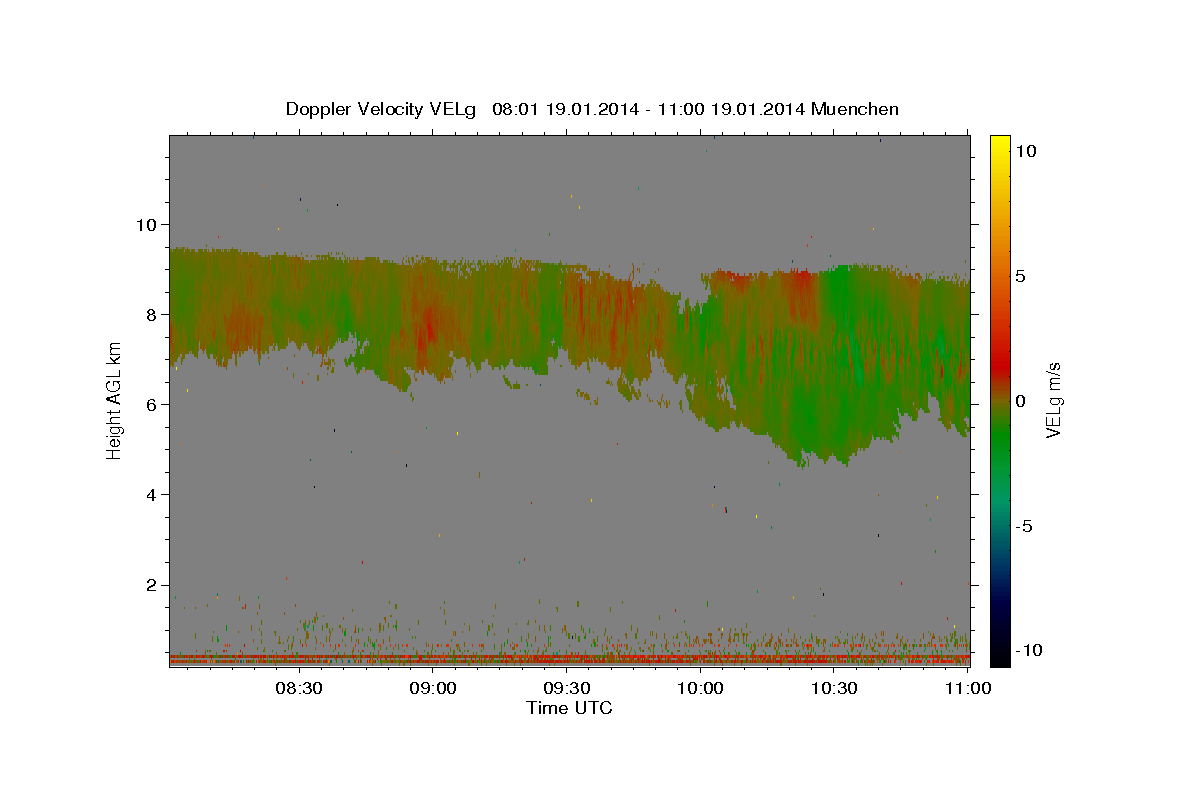Click the colorbar value 5 label

tap(1021, 275)
